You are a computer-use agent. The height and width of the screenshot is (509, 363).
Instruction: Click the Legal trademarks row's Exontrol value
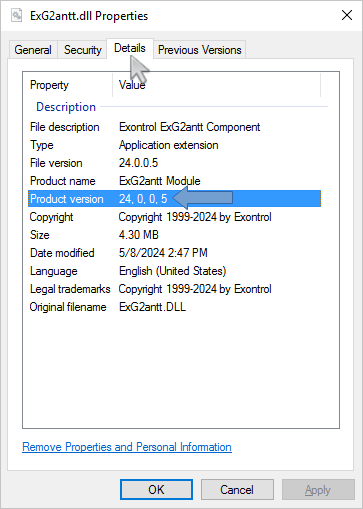pos(195,289)
